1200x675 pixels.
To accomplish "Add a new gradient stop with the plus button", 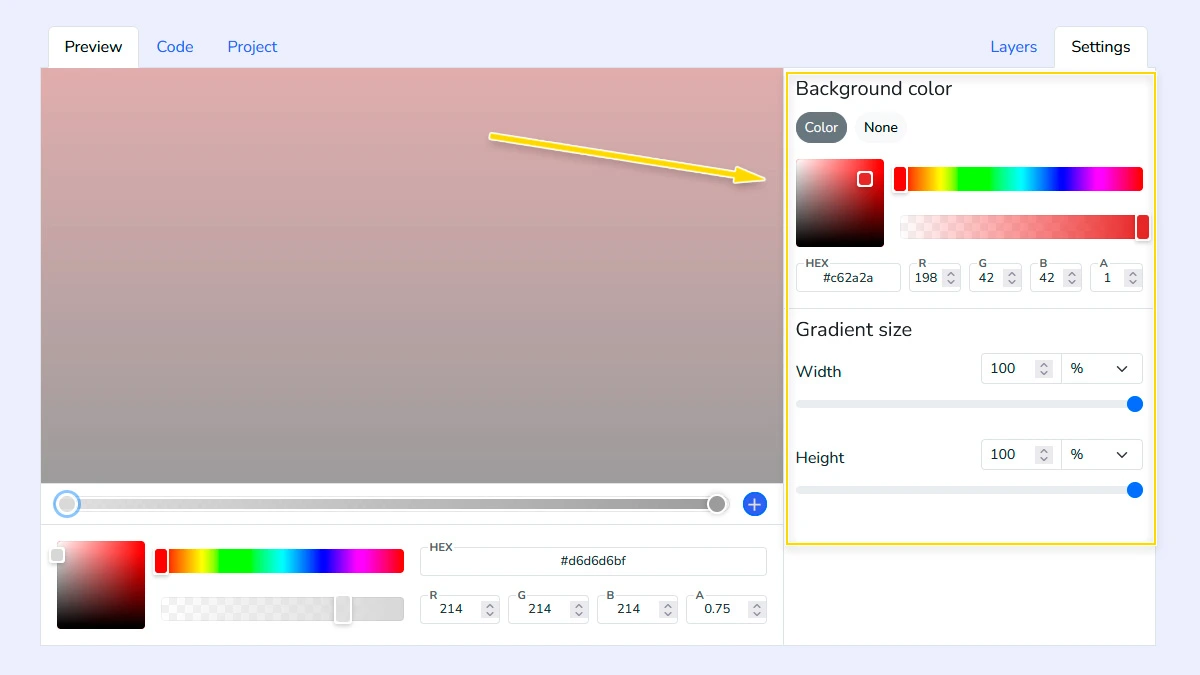I will [x=755, y=504].
